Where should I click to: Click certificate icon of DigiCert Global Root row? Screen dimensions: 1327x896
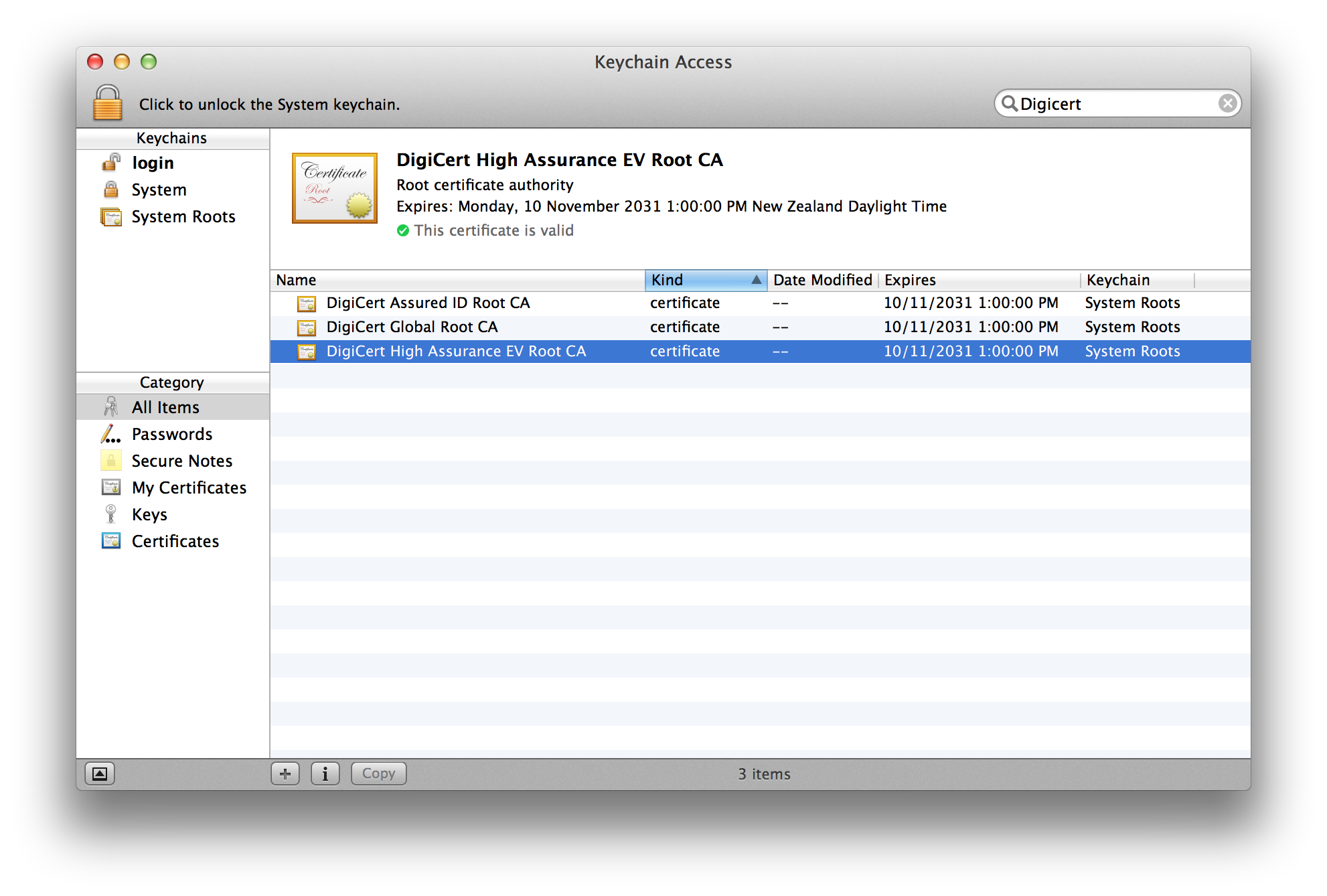click(307, 327)
